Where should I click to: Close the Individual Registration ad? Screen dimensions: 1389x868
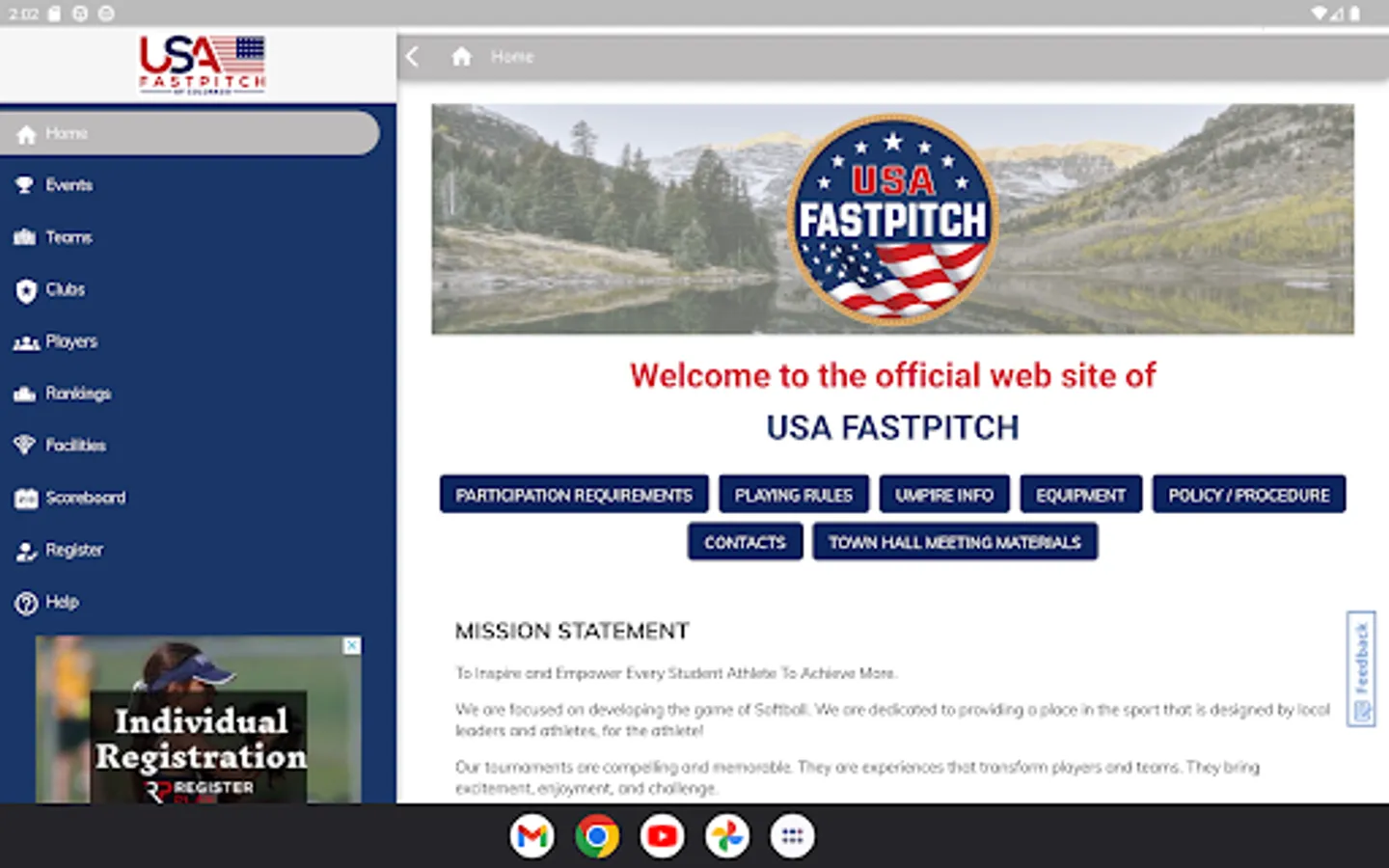point(352,645)
